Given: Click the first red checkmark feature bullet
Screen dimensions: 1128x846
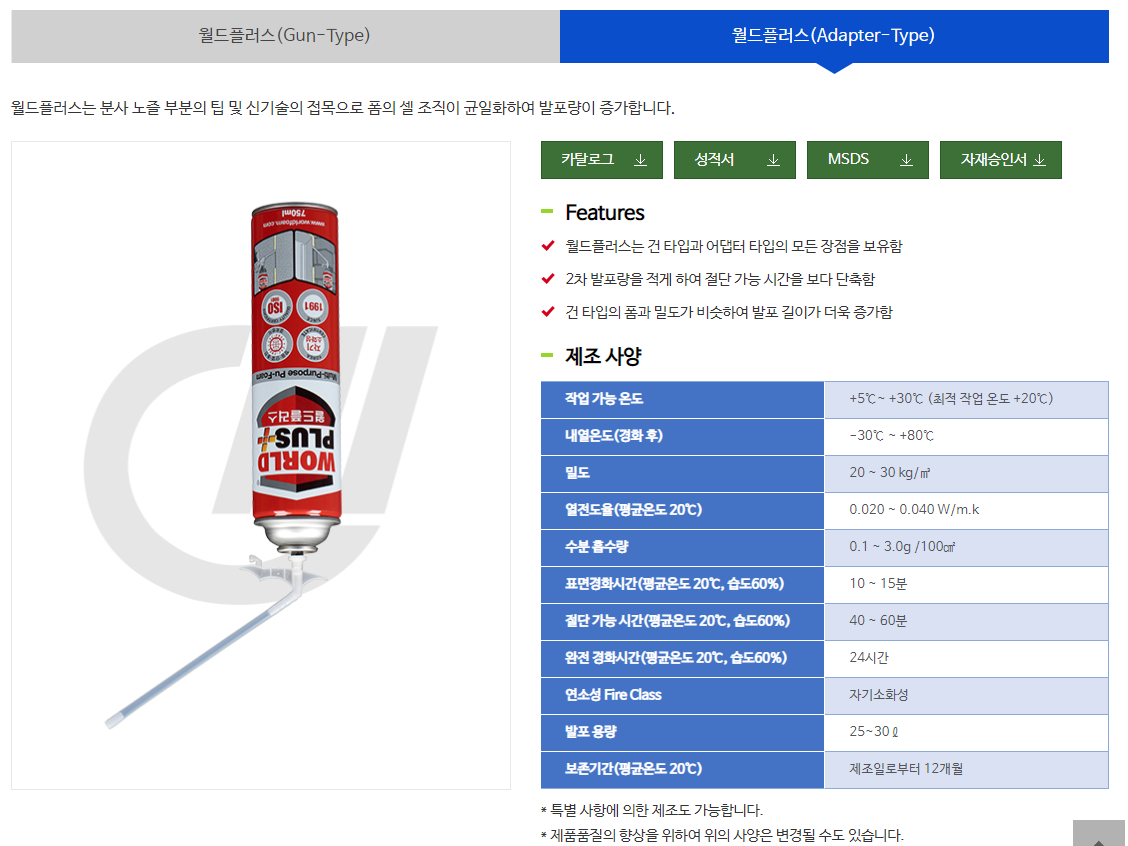Looking at the screenshot, I should pos(548,246).
